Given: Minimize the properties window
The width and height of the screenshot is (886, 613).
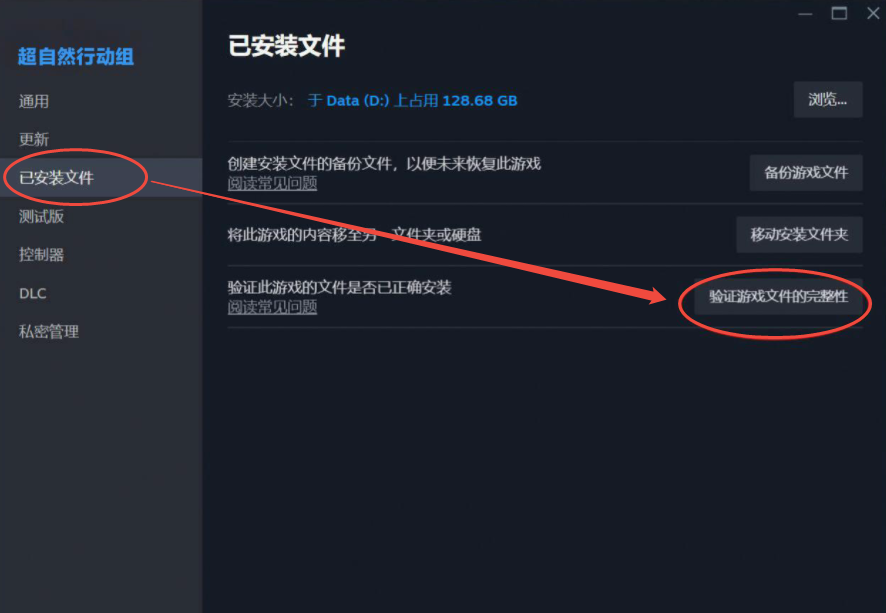Looking at the screenshot, I should click(x=805, y=13).
